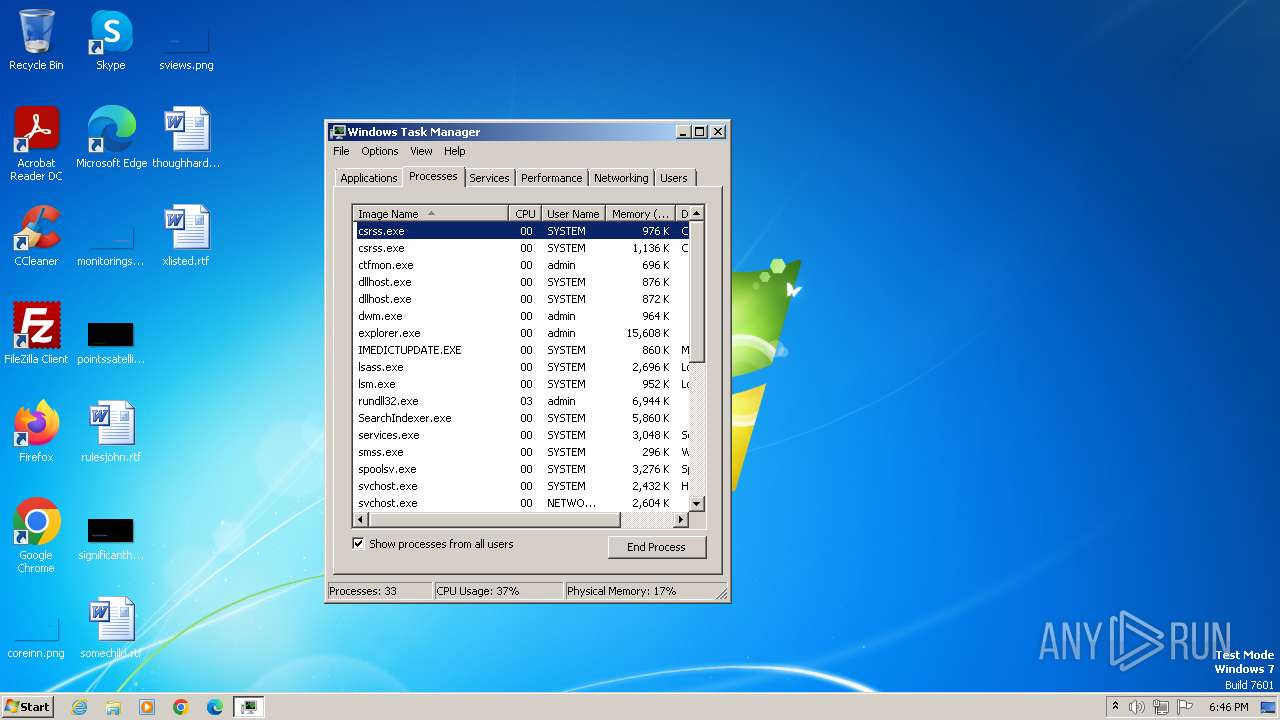Select xlisted.rtf document icon
Image resolution: width=1280 pixels, height=720 pixels.
(186, 236)
